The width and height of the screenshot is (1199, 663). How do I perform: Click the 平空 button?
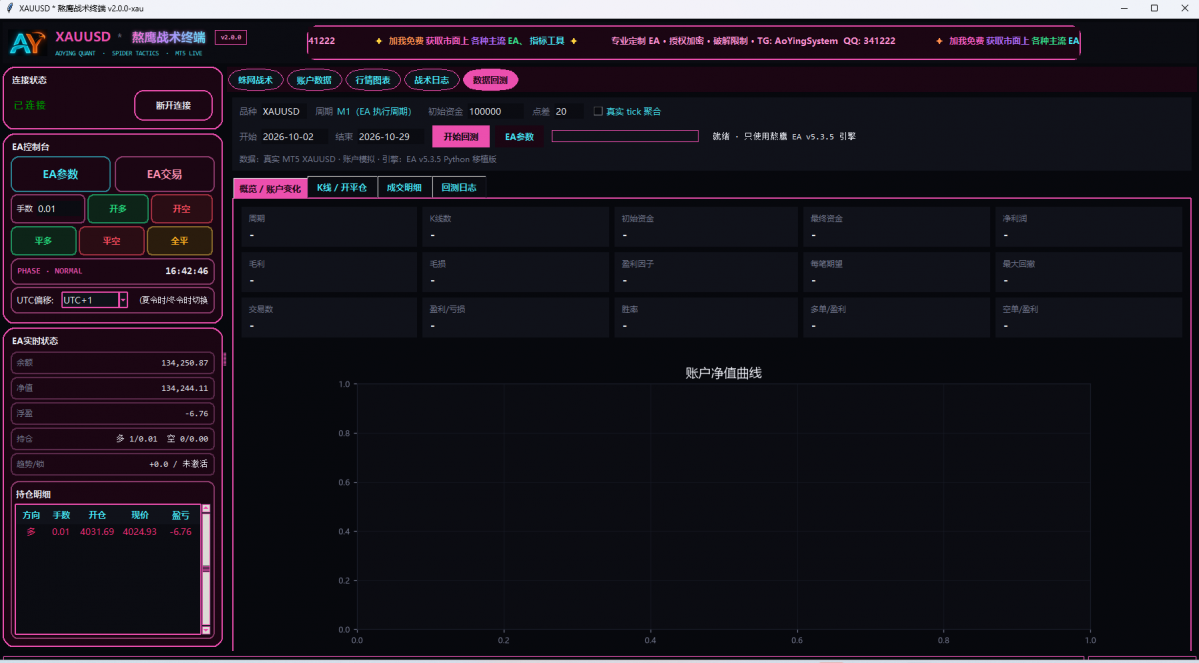(x=112, y=240)
